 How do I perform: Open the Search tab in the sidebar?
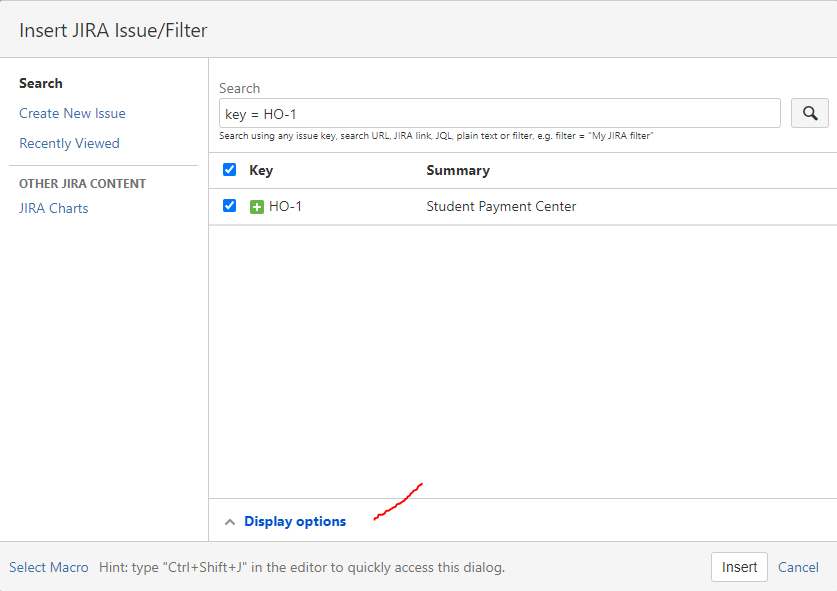[41, 83]
